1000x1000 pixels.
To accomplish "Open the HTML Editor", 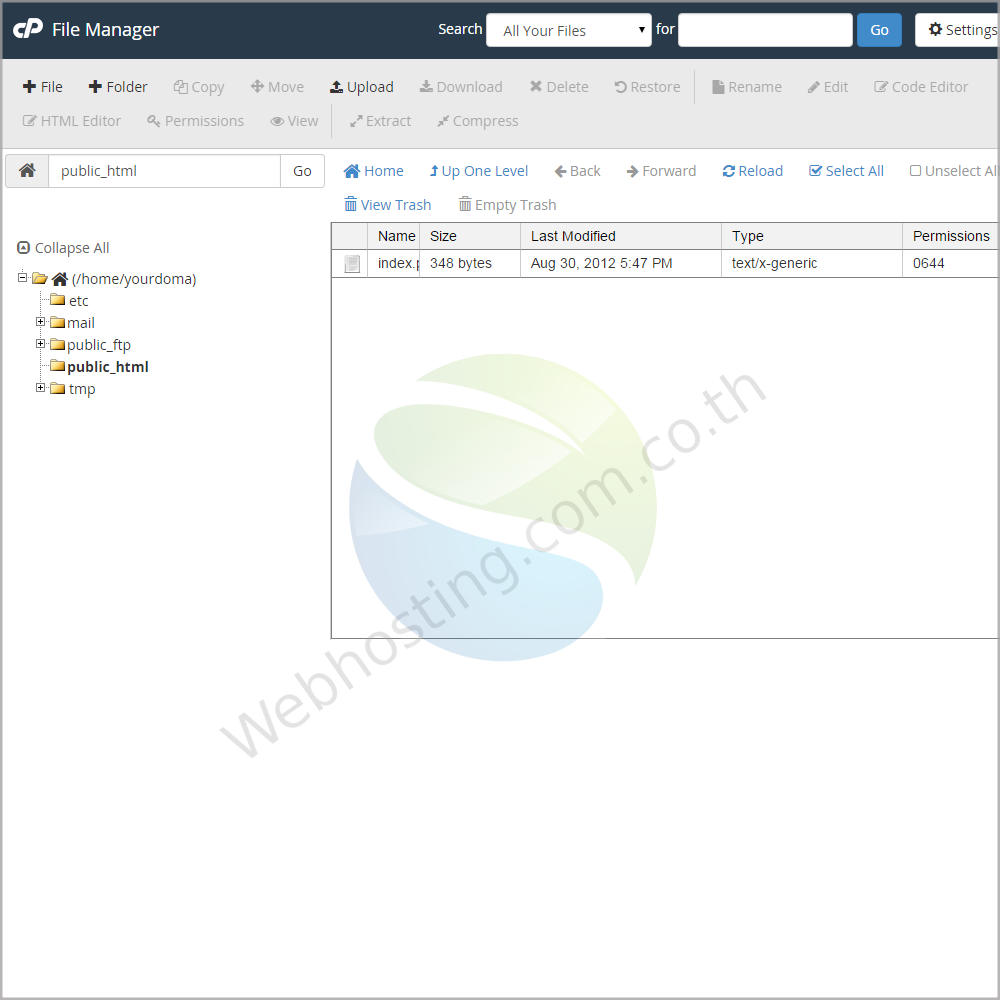I will point(71,121).
